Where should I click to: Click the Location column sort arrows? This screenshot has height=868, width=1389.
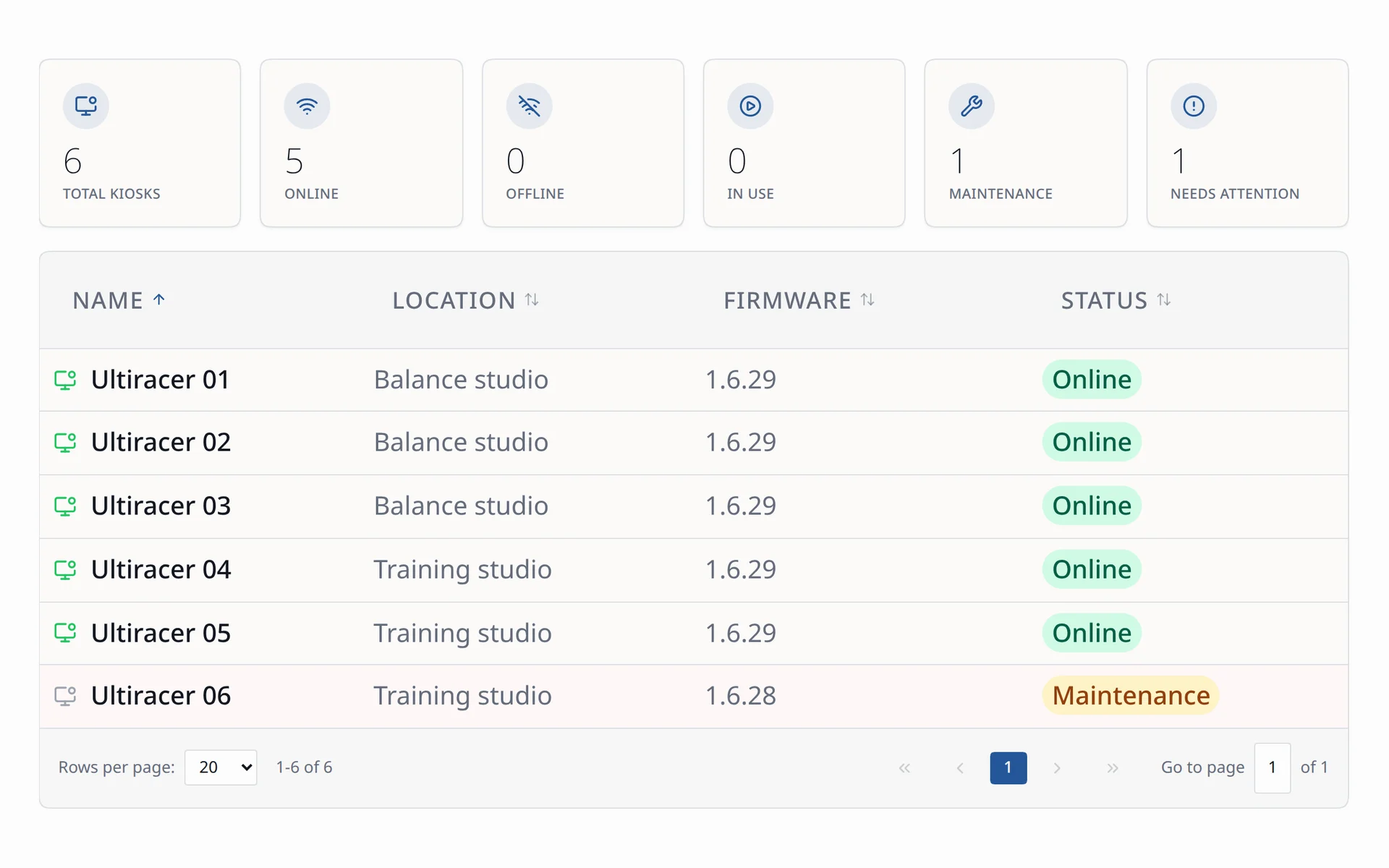532,299
